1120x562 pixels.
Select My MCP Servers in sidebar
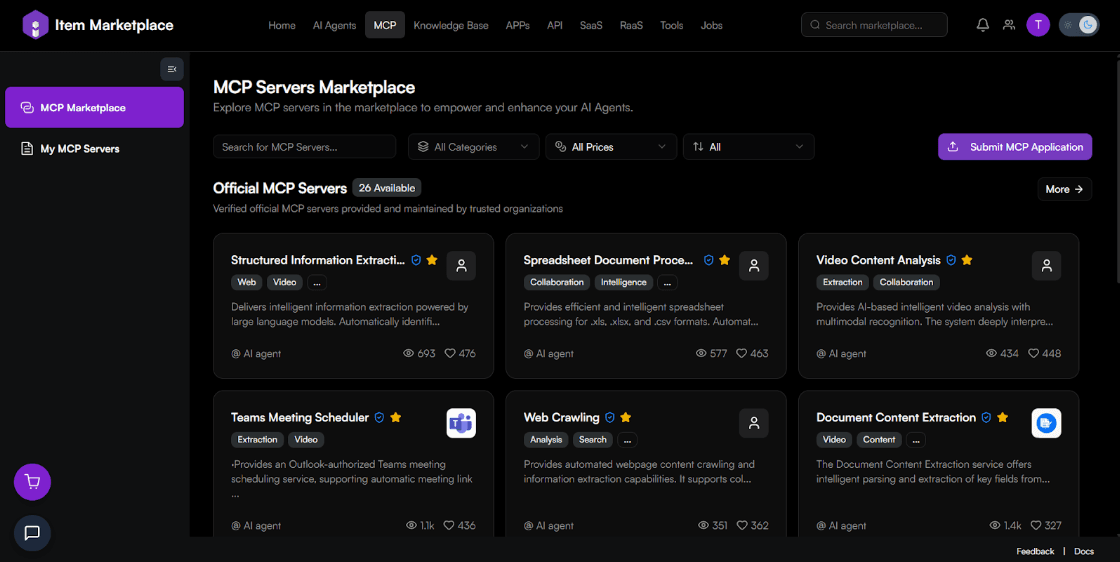[x=80, y=149]
